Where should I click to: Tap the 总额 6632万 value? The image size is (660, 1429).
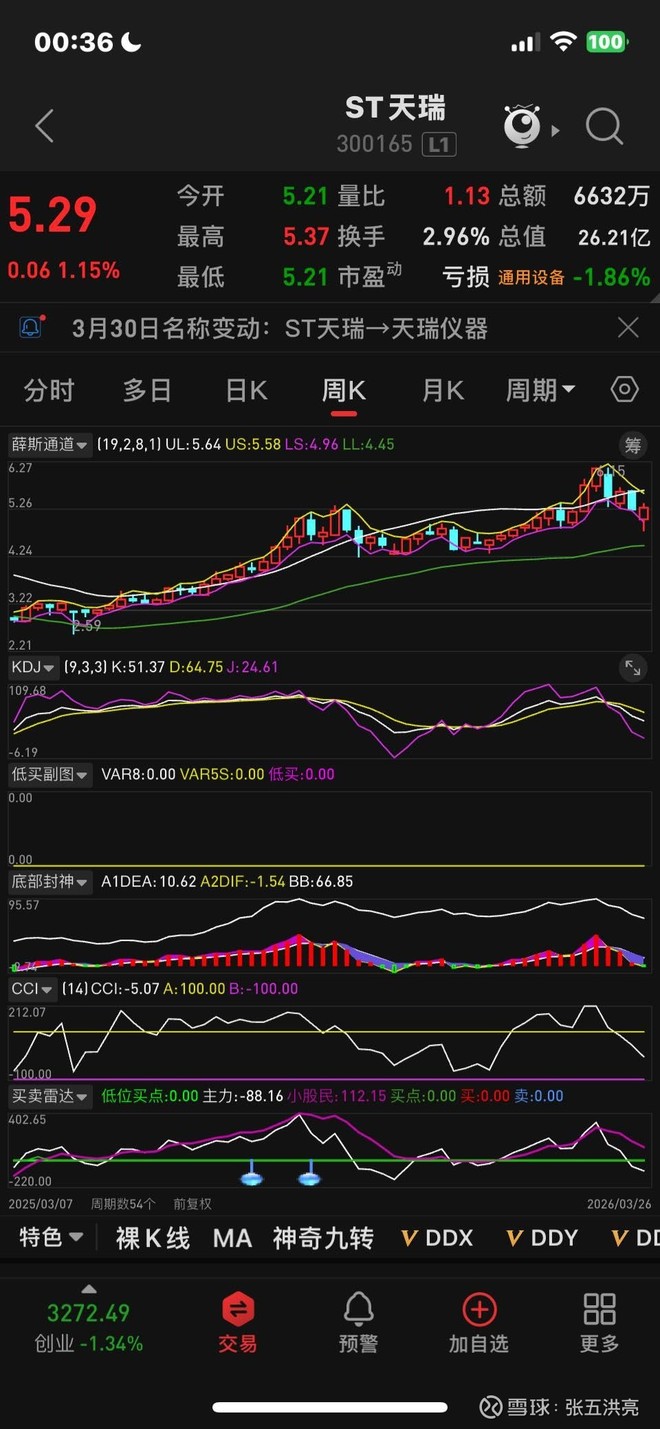(x=611, y=196)
